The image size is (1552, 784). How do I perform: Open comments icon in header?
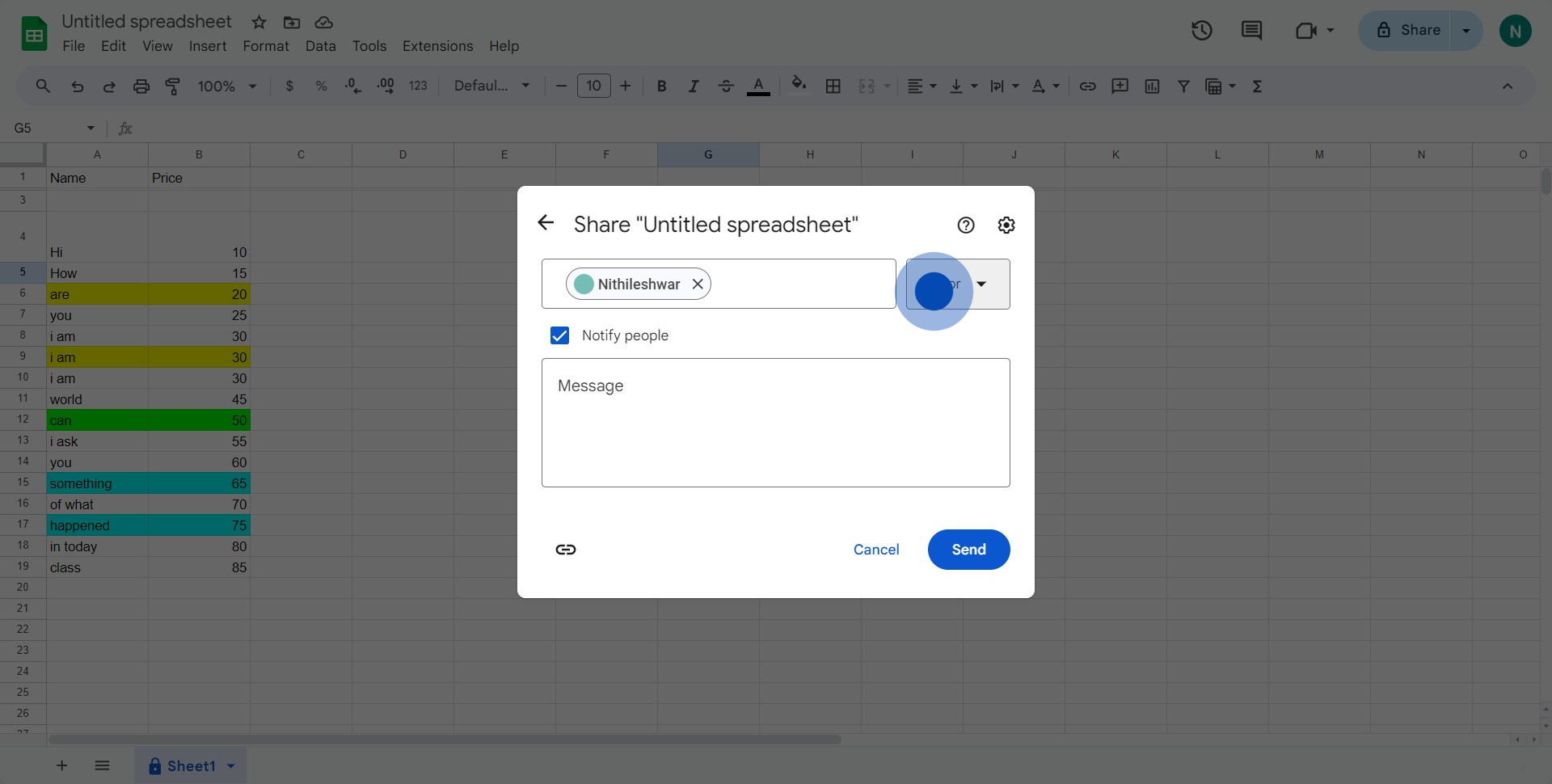tap(1251, 31)
